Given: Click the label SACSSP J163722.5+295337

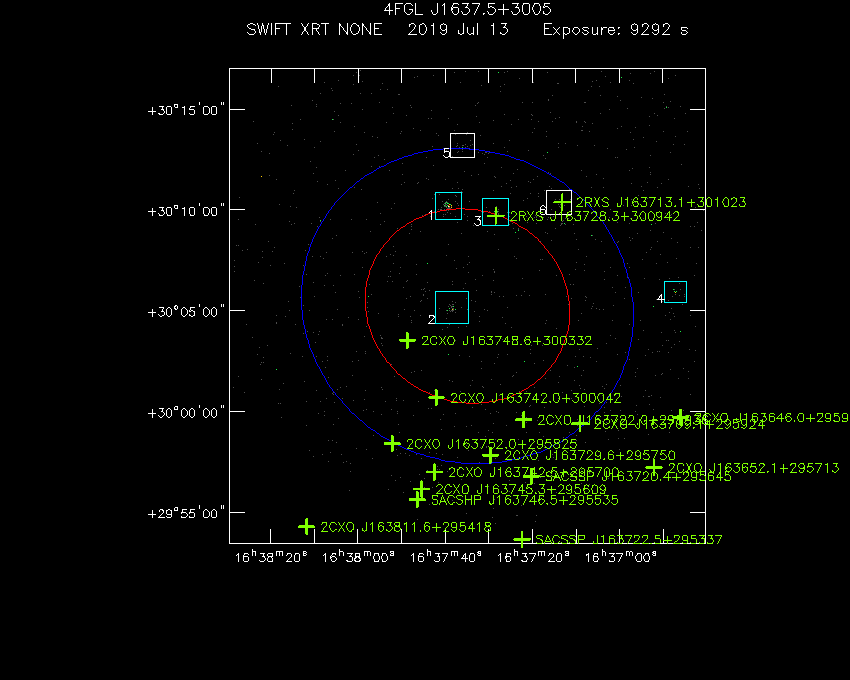Looking at the screenshot, I should click(629, 540).
